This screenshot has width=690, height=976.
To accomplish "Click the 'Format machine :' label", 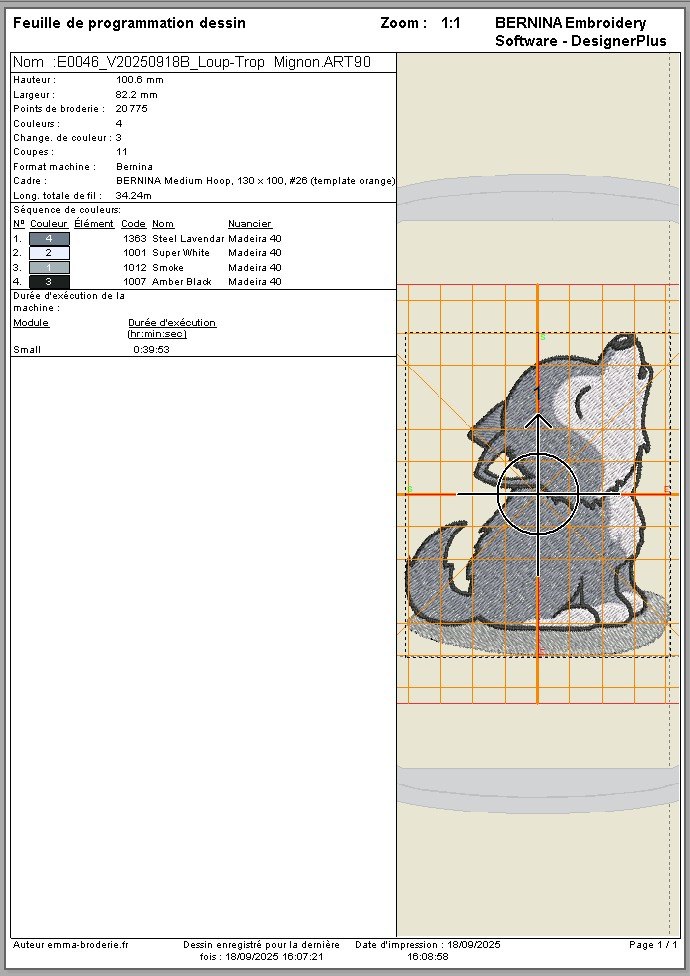I will click(55, 167).
